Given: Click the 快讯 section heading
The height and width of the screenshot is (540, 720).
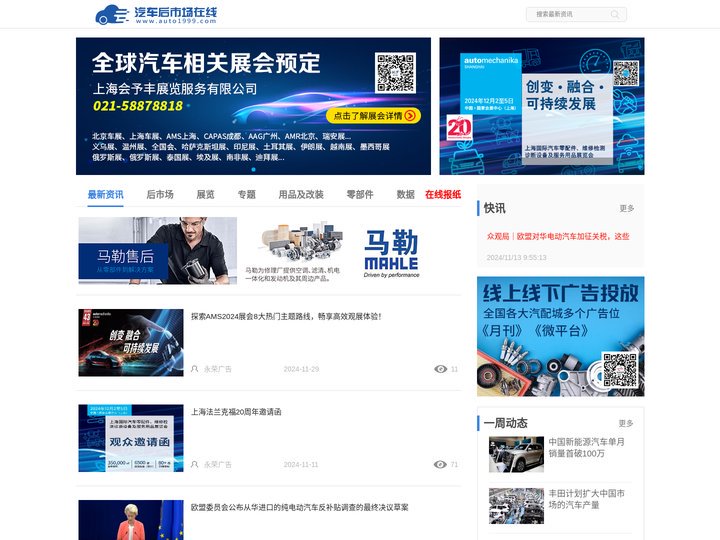Looking at the screenshot, I should pos(495,208).
